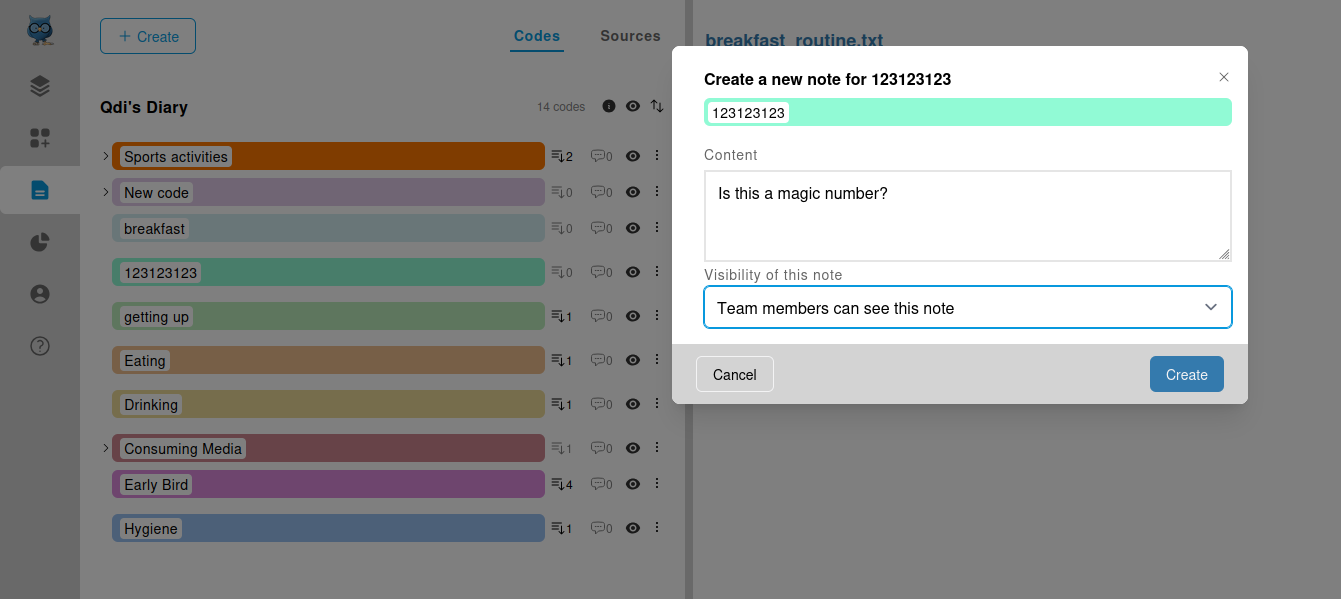Click the 123123123 label in dialog
The width and height of the screenshot is (1341, 599).
click(749, 113)
